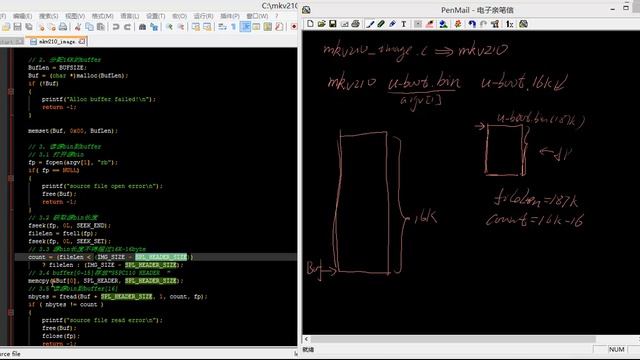Click the rightmost PenMail toolbar icon
Viewport: 640px width, 360px height.
pos(523,24)
